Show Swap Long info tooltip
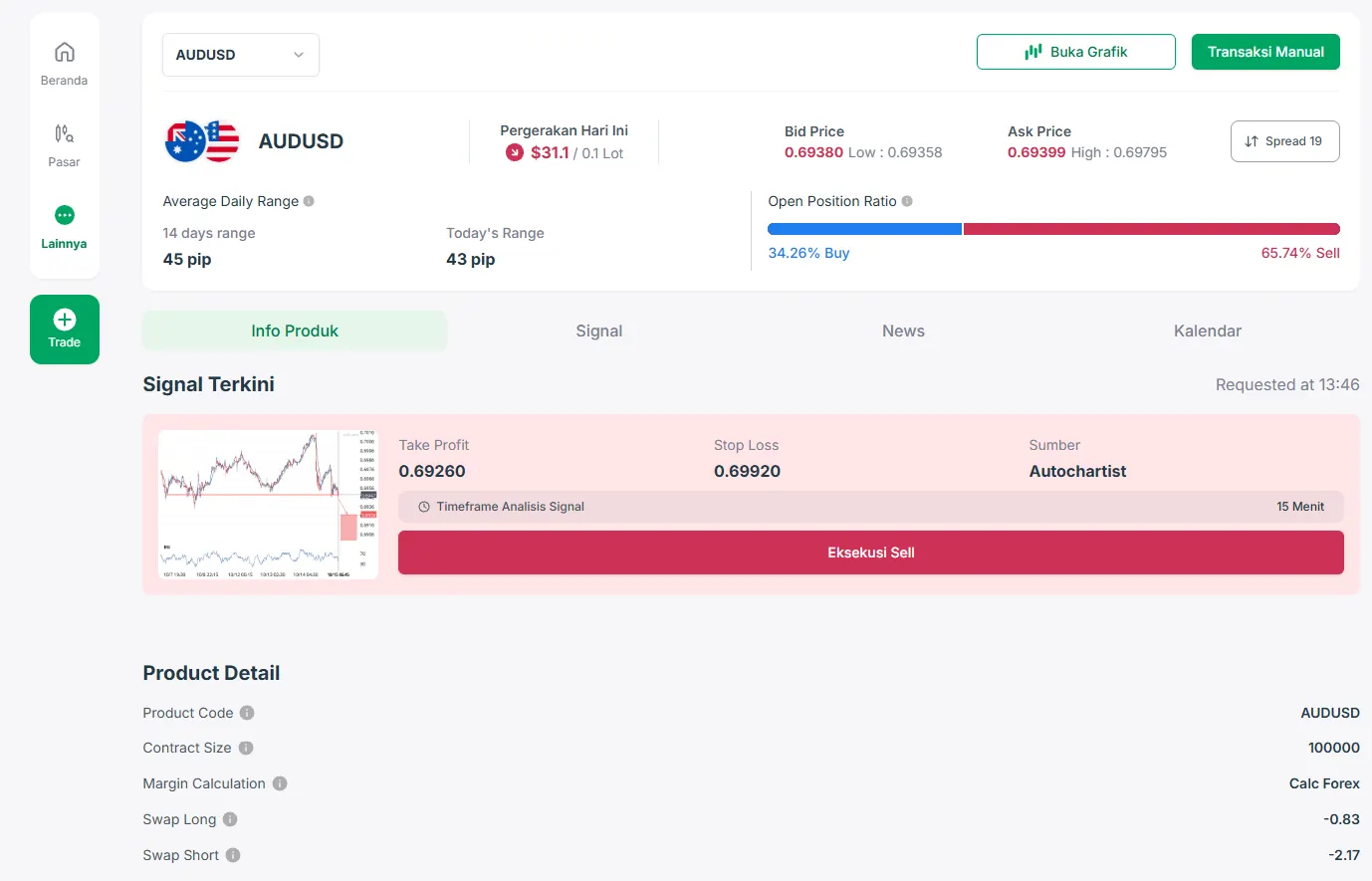The width and height of the screenshot is (1372, 881). pyautogui.click(x=230, y=819)
